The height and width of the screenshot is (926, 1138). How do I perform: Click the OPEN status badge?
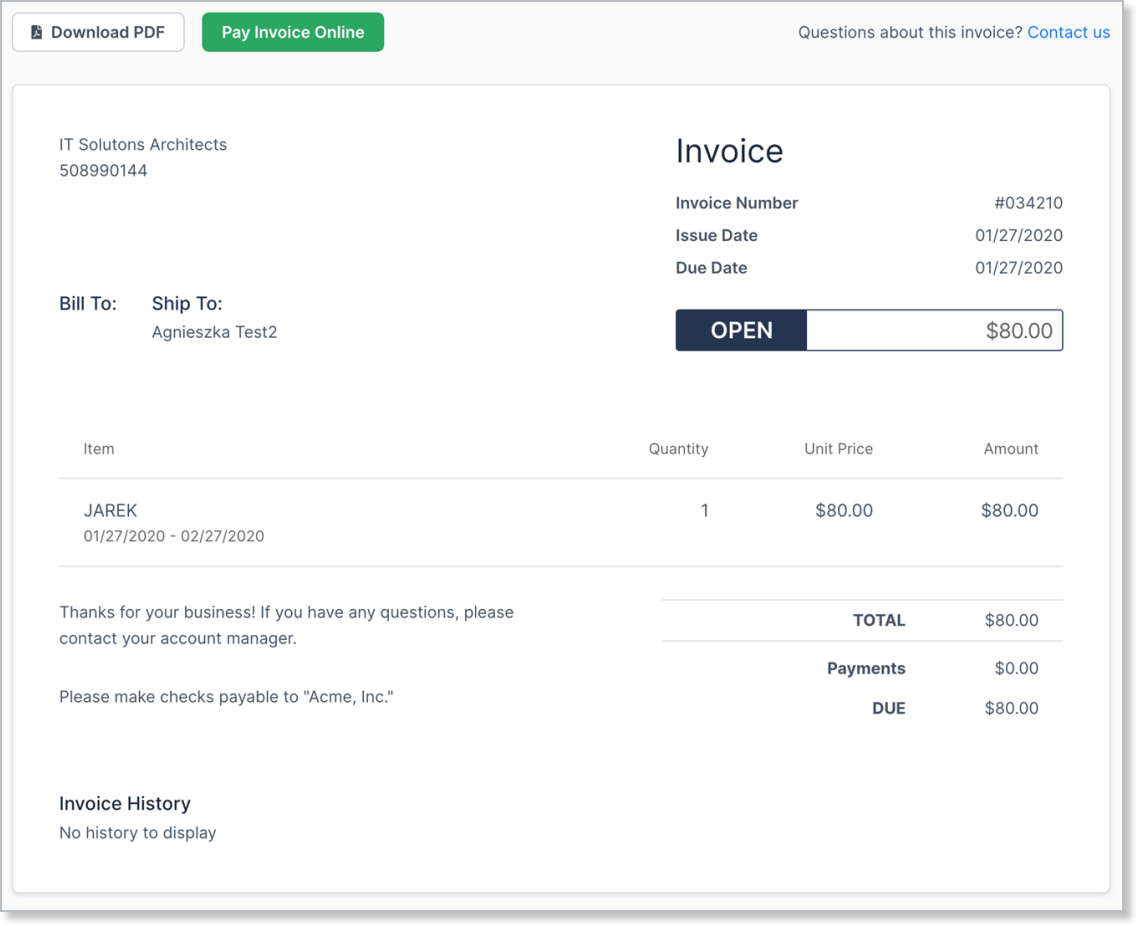click(741, 330)
